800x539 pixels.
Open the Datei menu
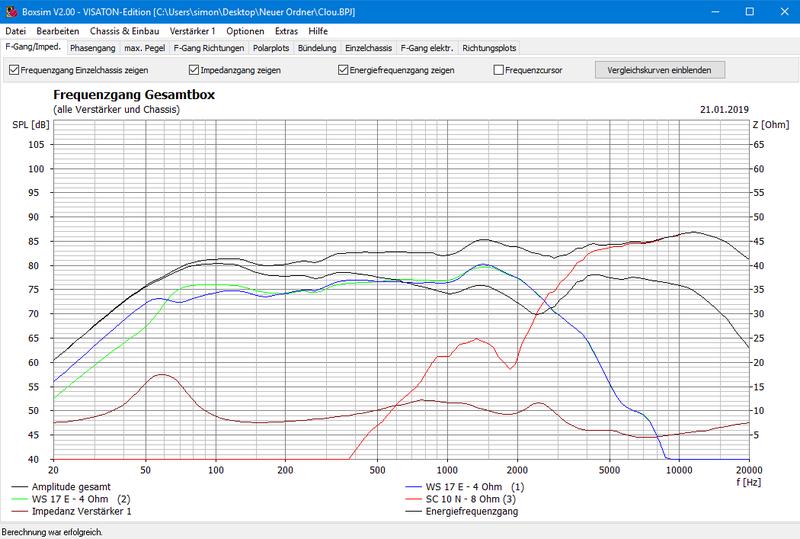[16, 31]
